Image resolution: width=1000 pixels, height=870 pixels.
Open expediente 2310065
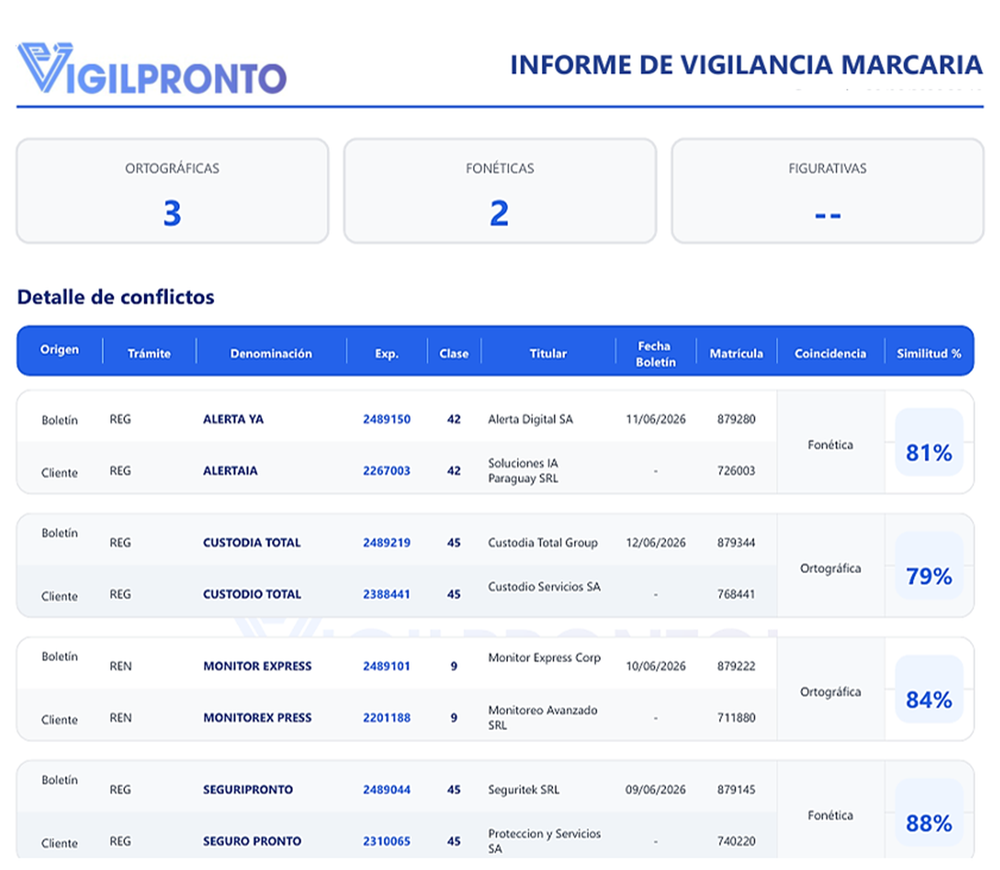pos(386,841)
